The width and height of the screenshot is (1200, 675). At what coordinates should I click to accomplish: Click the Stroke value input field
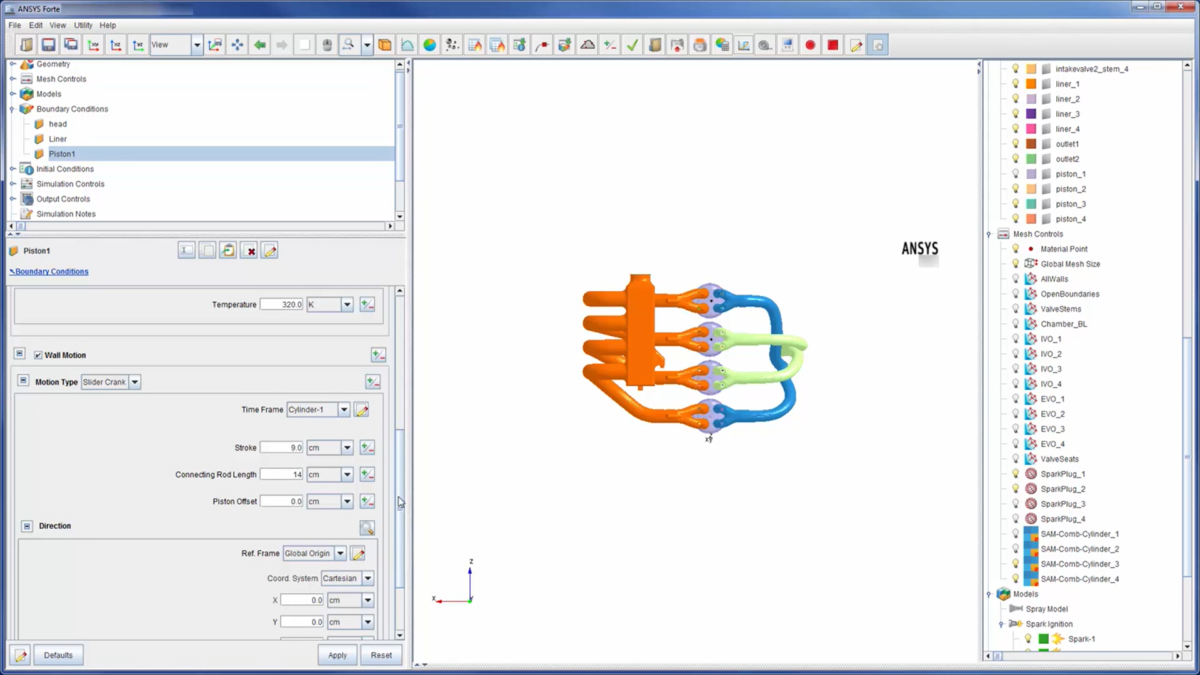point(282,448)
